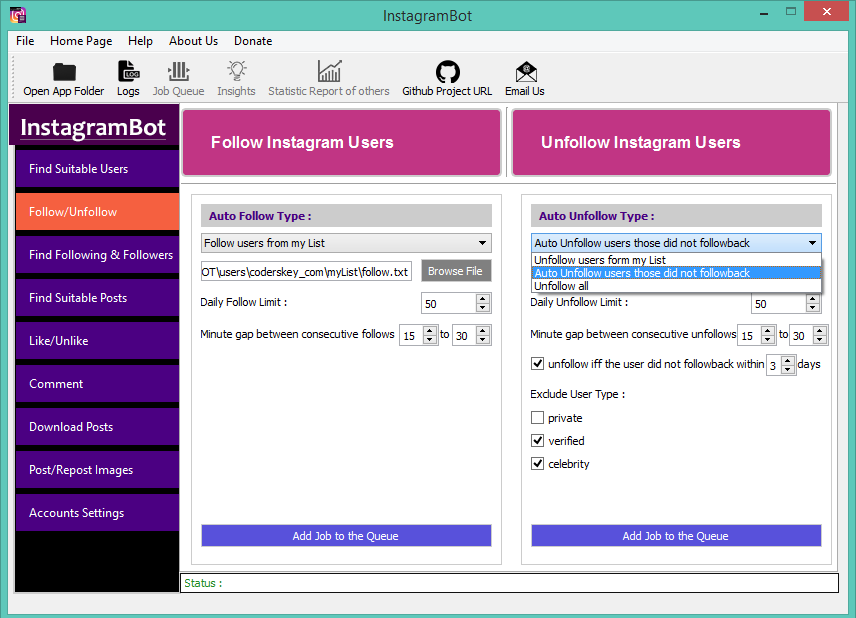Click the Job Queue toolbar icon
Viewport: 856px width, 618px height.
click(178, 72)
